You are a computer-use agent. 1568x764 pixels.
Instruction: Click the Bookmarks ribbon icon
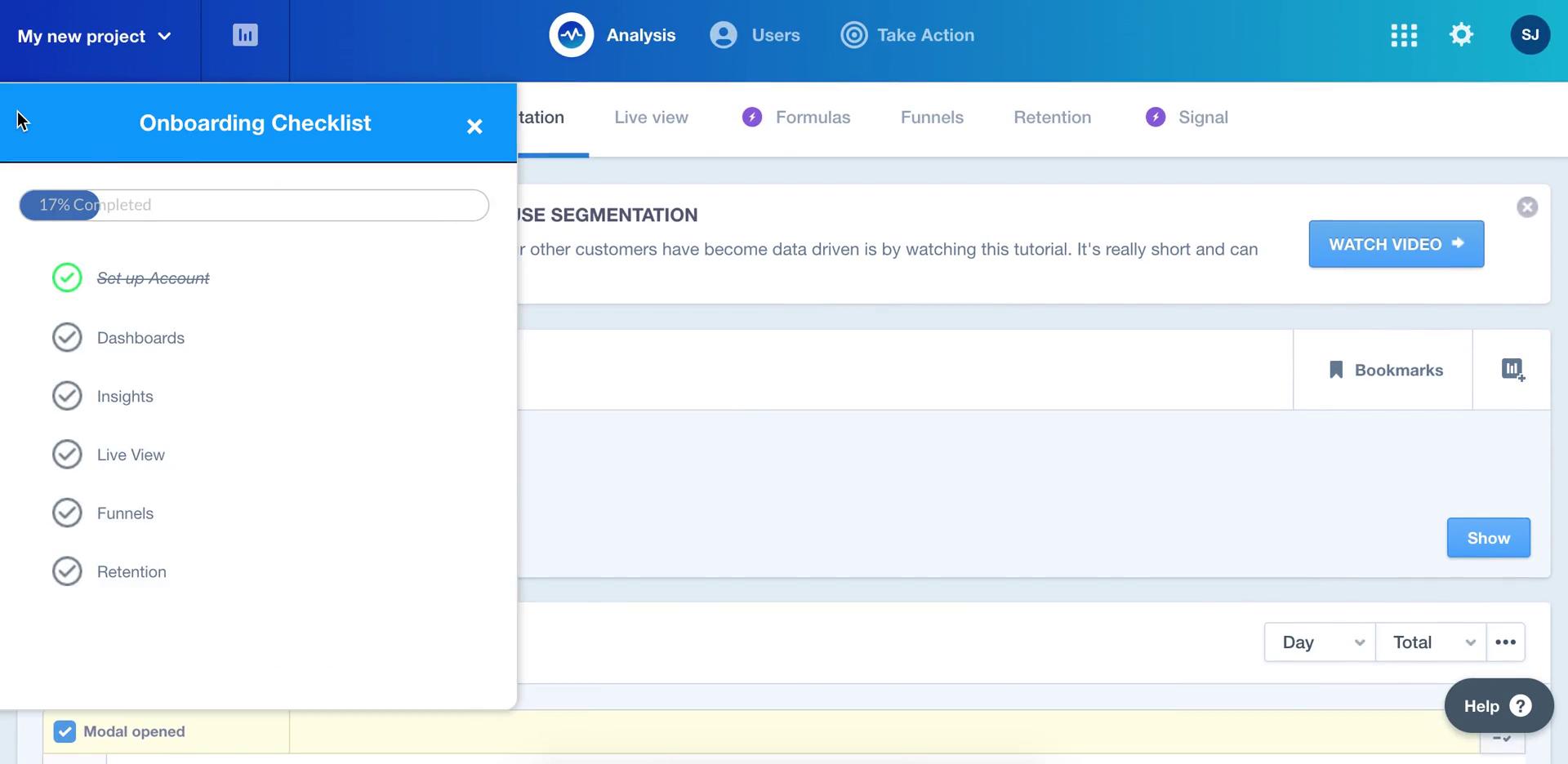click(x=1336, y=370)
